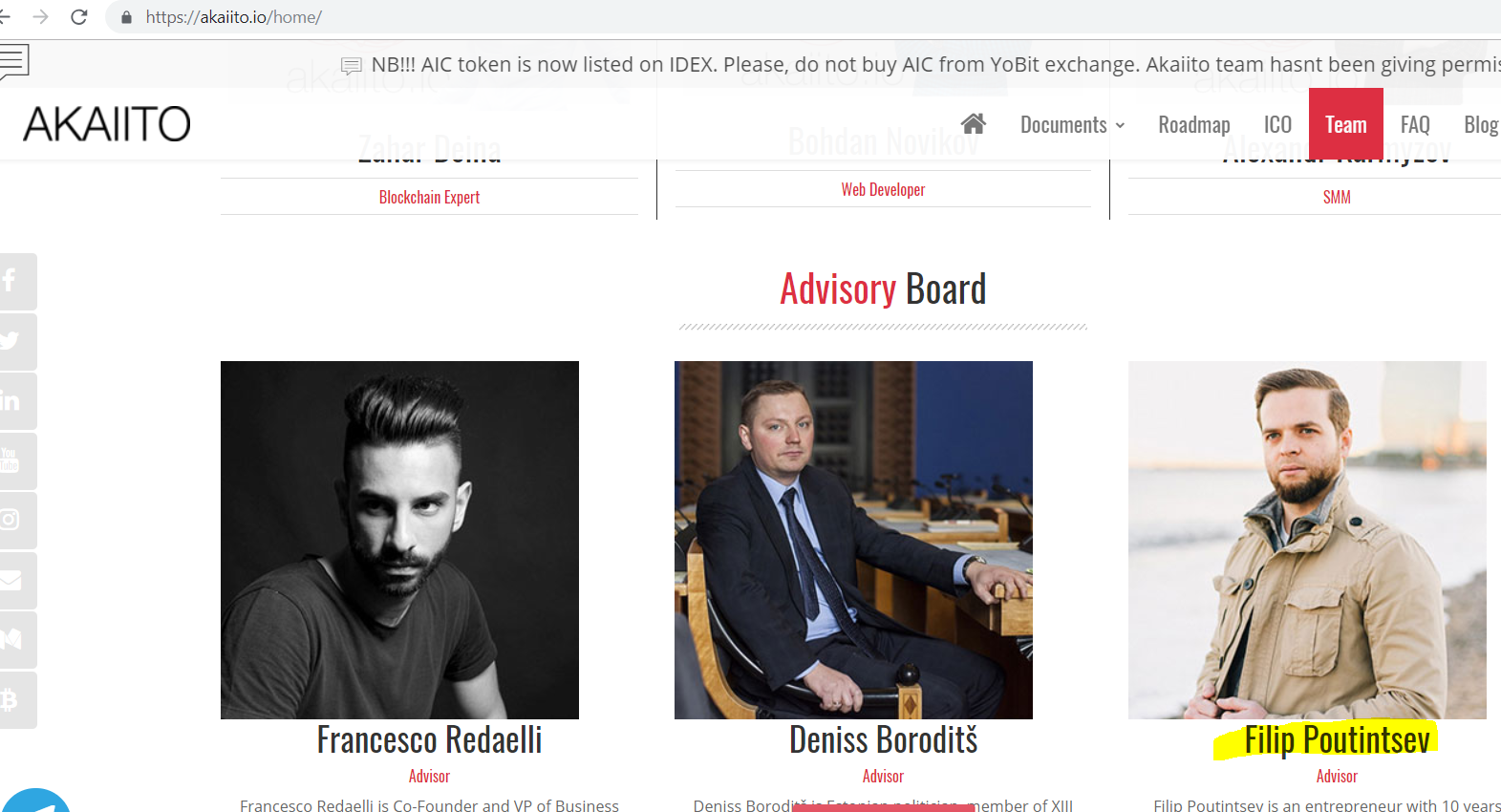The image size is (1501, 812).
Task: Click the Bitcoin sidebar icon
Action: (x=14, y=699)
